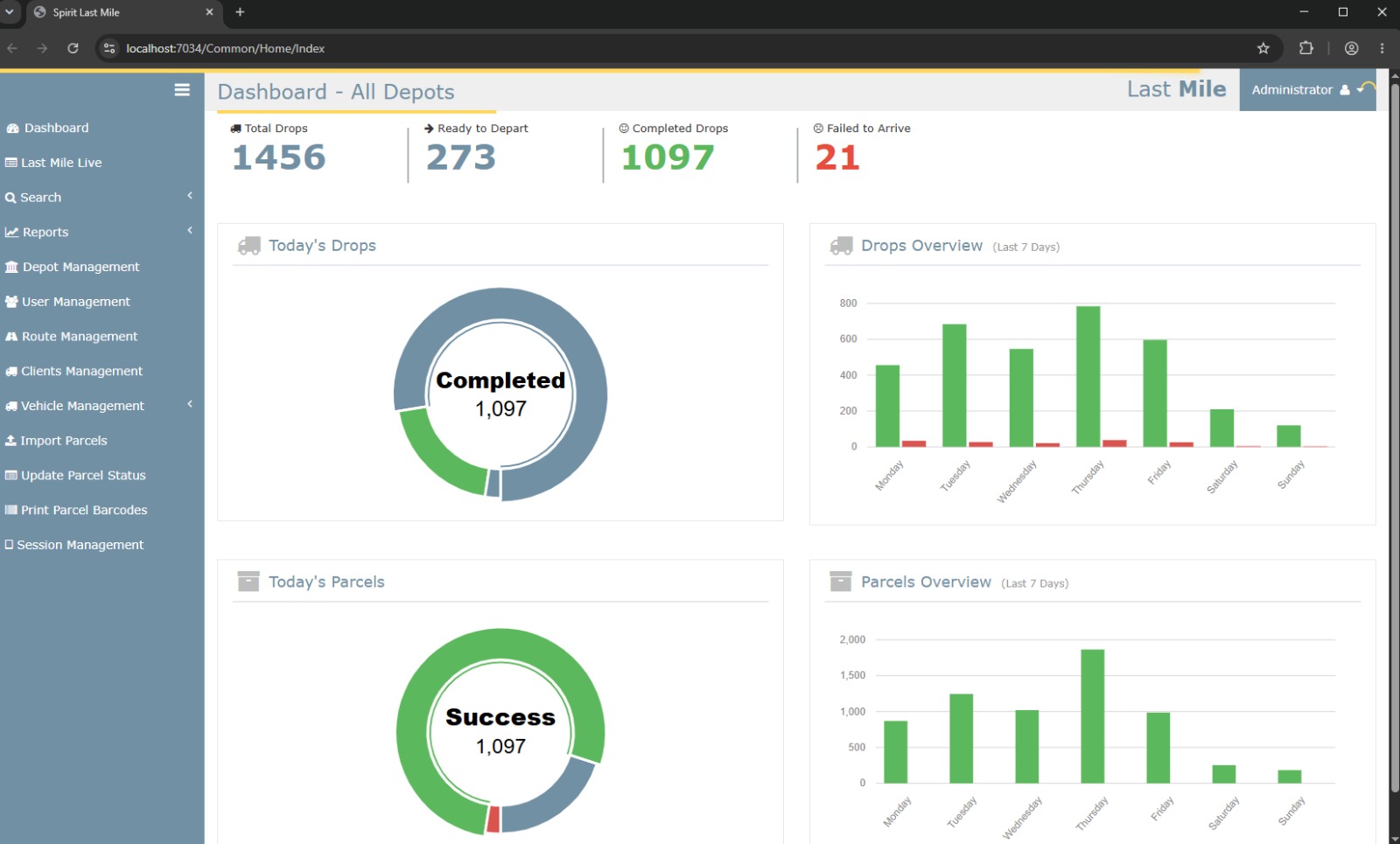
Task: Click the Dashboard - All Depots heading
Action: coord(336,92)
